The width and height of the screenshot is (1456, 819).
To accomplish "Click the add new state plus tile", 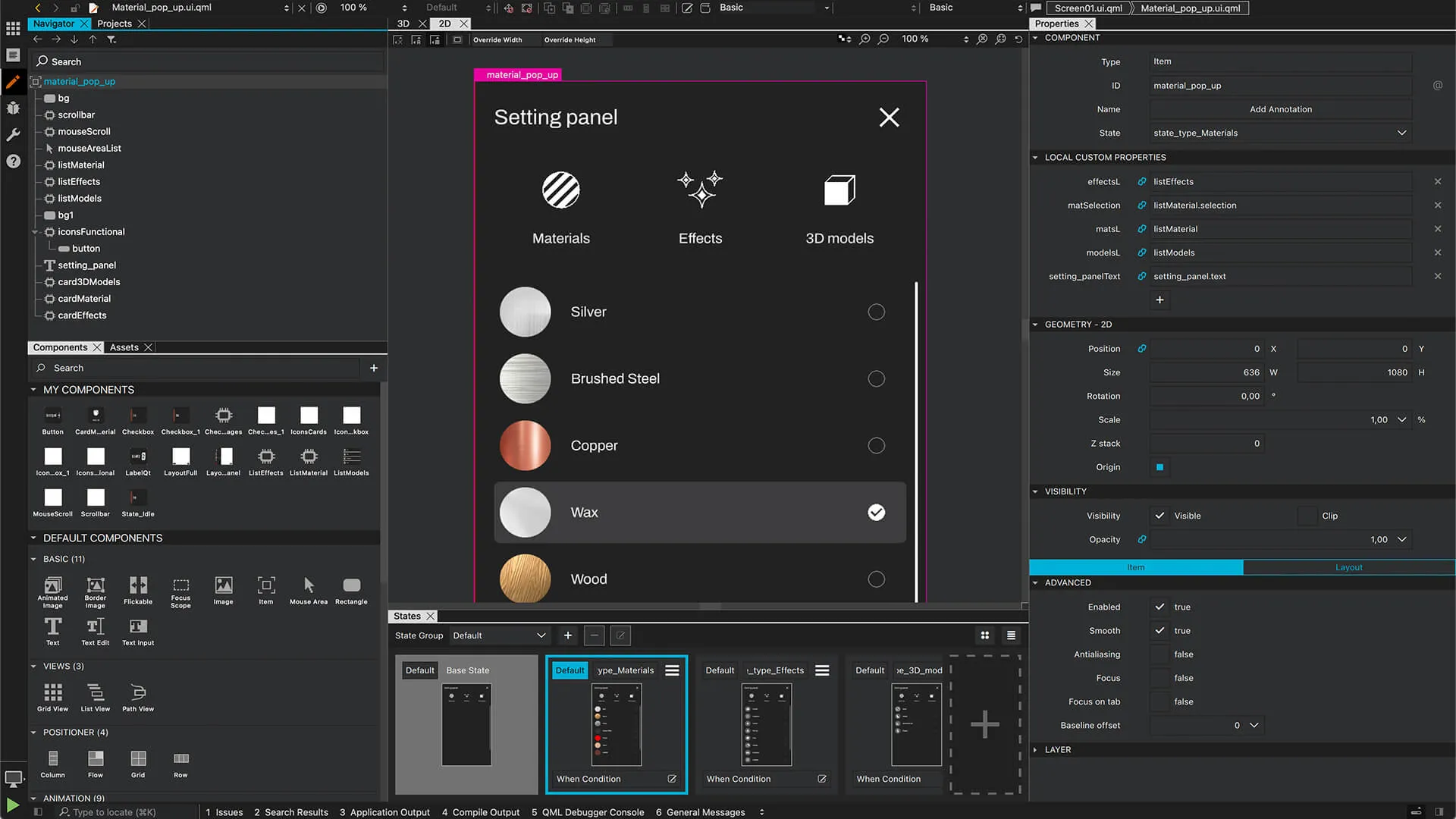I will 984,724.
